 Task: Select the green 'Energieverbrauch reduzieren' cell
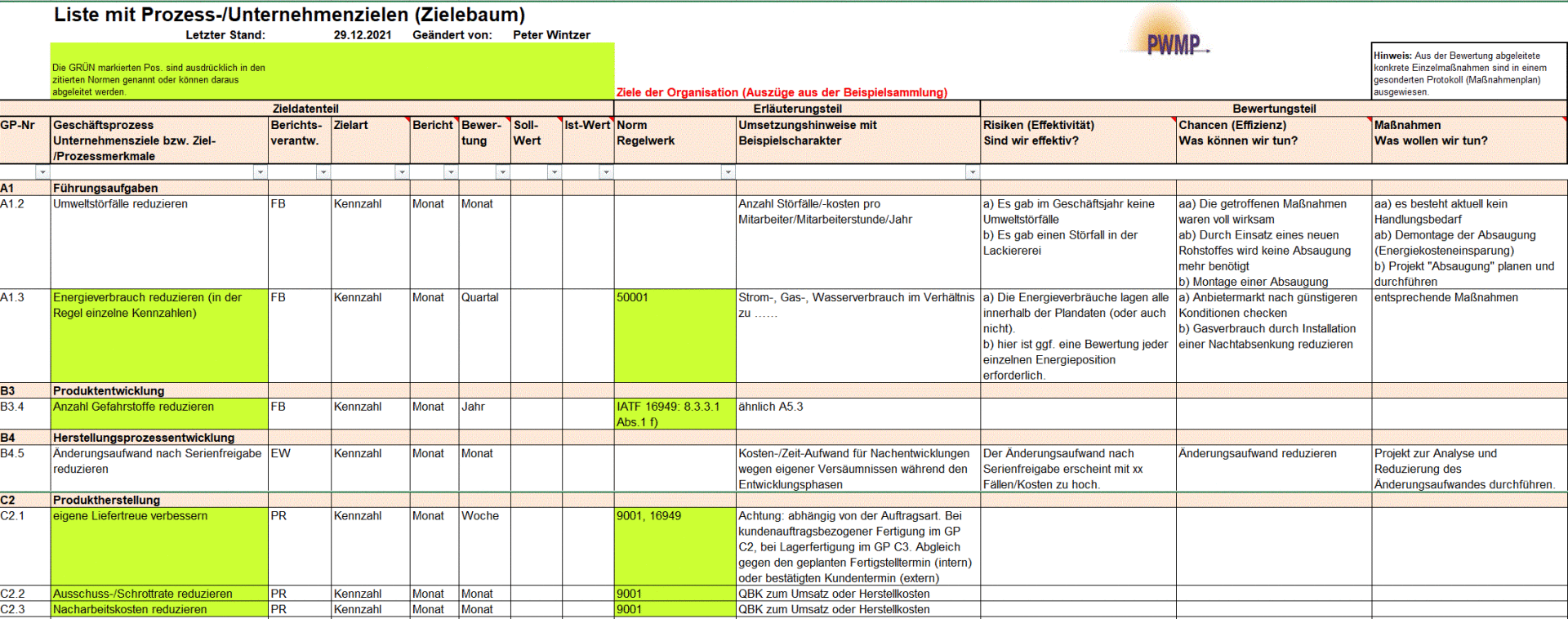point(159,335)
